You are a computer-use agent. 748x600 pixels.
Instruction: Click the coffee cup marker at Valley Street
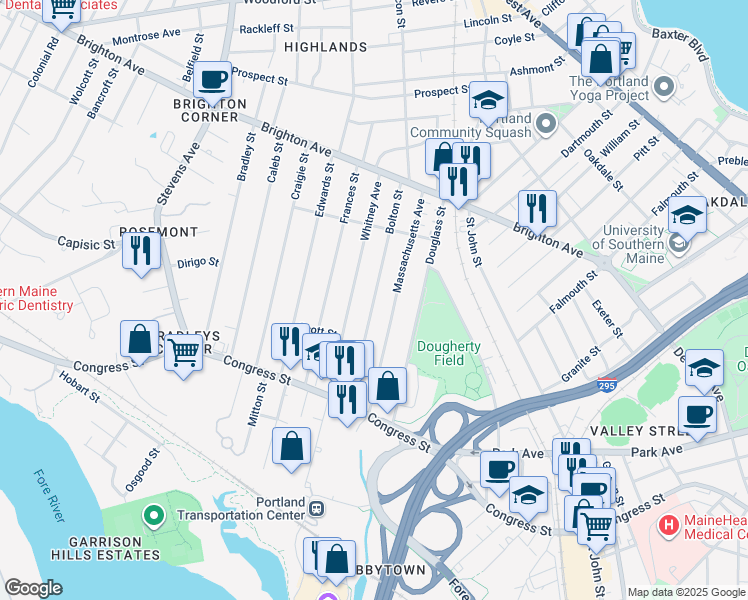697,416
